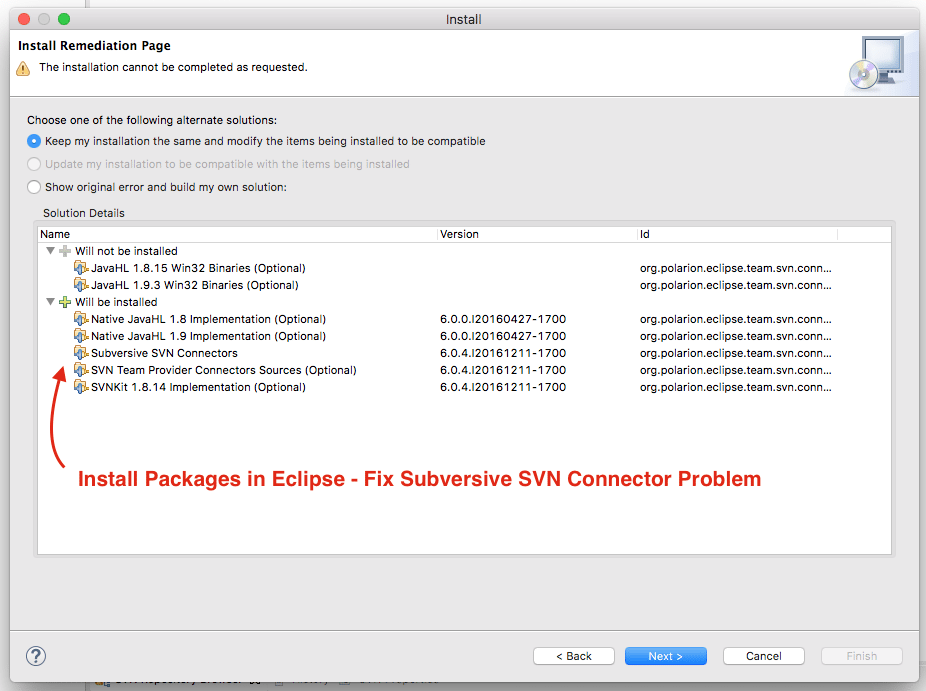Collapse the 'Will be installed' group
This screenshot has width=926, height=691.
(x=51, y=302)
